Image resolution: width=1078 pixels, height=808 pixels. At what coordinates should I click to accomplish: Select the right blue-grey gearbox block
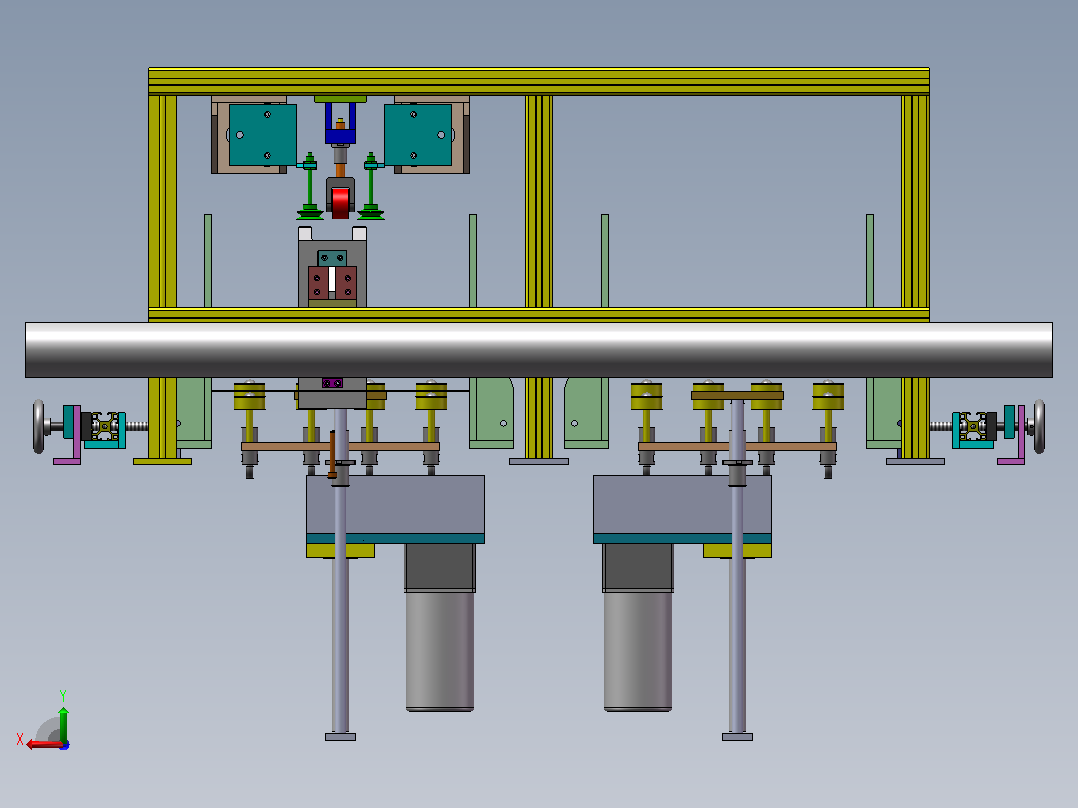[x=682, y=505]
